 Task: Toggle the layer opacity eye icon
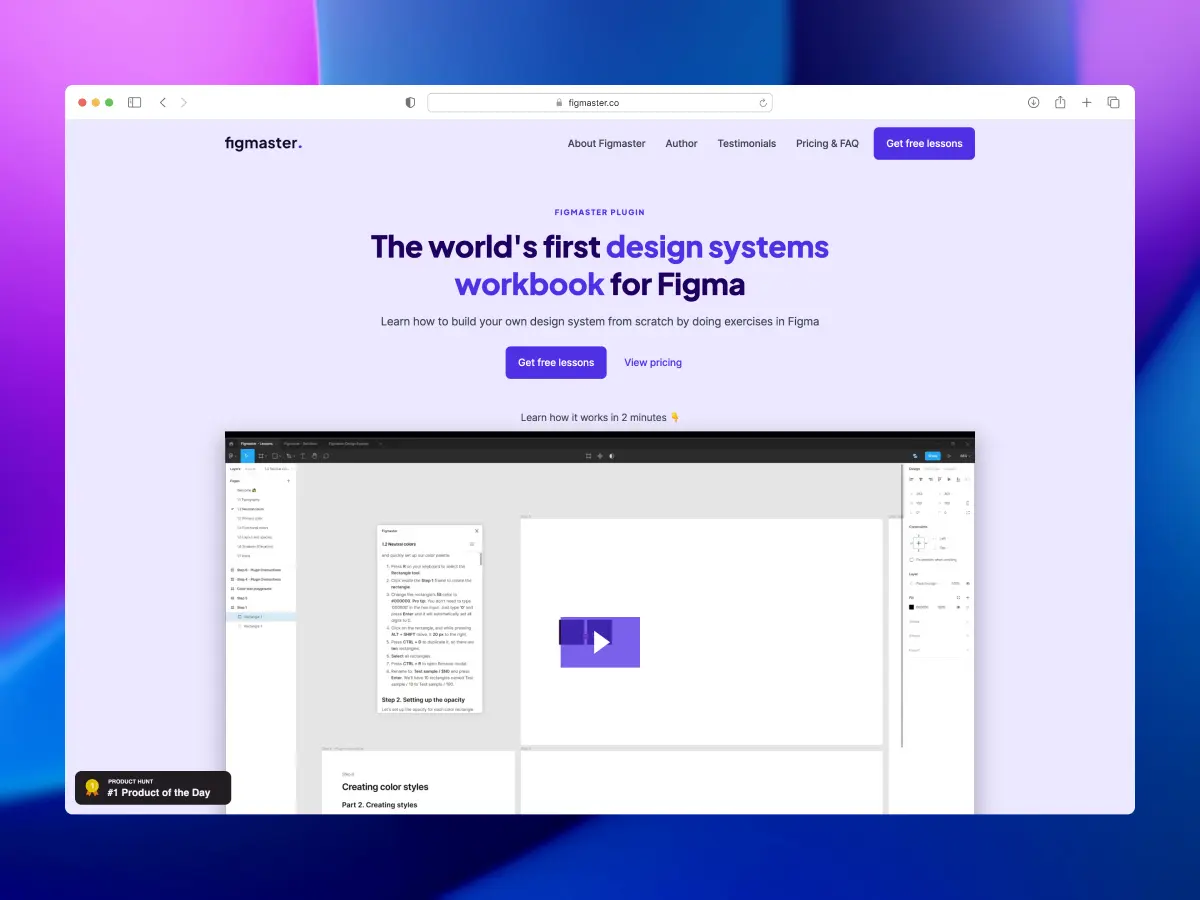968,583
